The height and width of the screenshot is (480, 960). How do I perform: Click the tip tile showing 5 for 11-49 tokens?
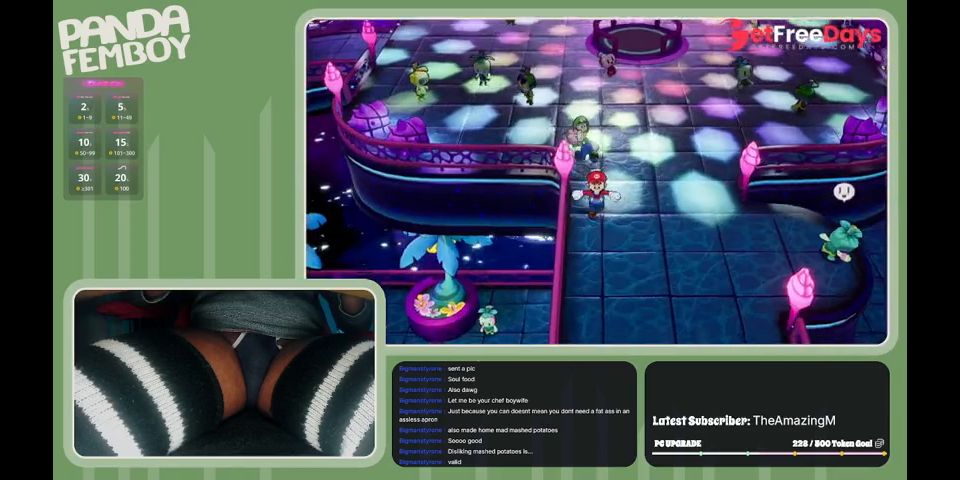[122, 110]
